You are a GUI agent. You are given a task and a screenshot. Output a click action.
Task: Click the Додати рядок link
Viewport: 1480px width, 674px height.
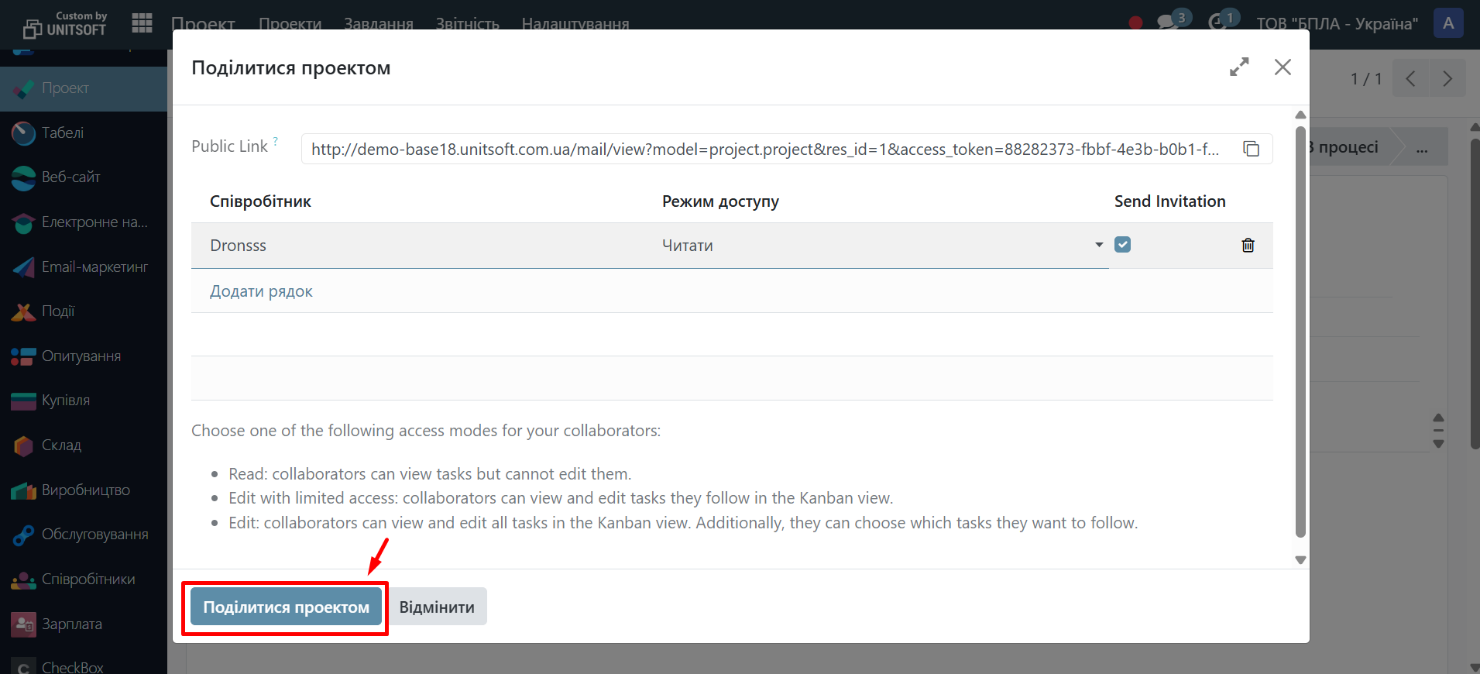[x=261, y=291]
